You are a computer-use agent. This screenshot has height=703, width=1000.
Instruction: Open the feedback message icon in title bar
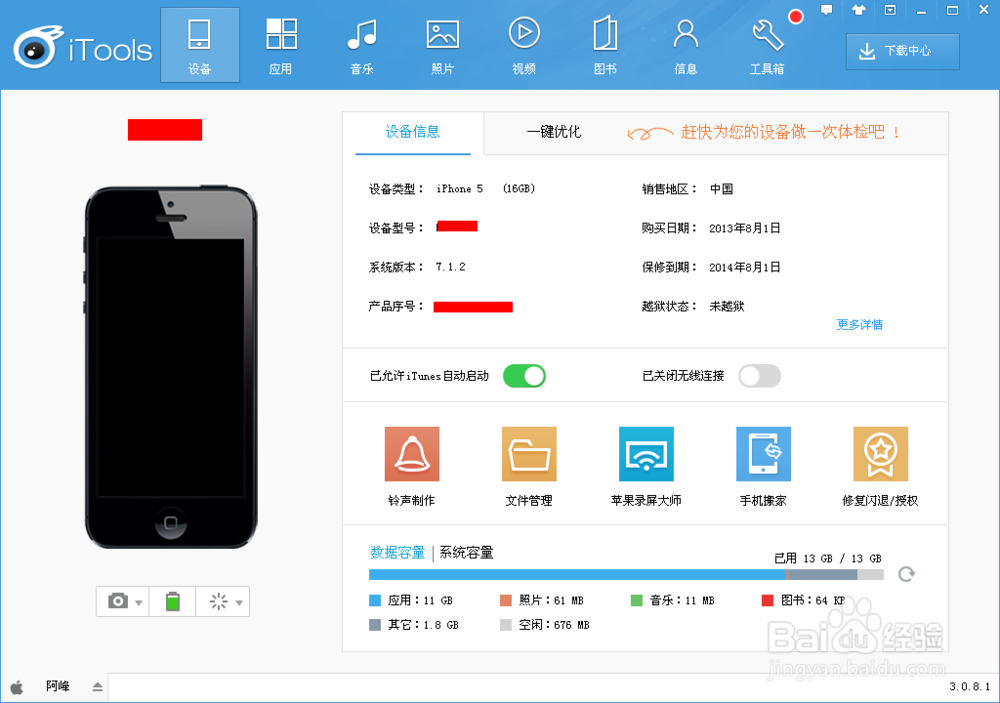pos(827,10)
